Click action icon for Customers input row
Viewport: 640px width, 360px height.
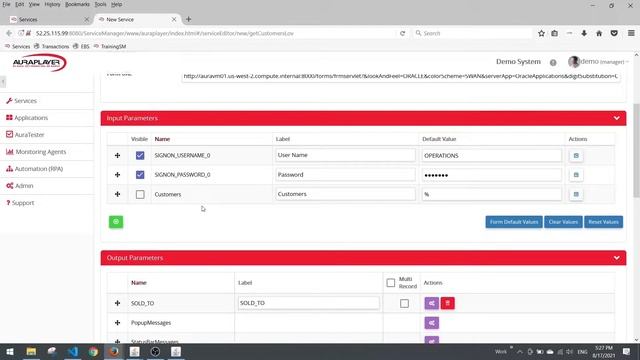(576, 194)
